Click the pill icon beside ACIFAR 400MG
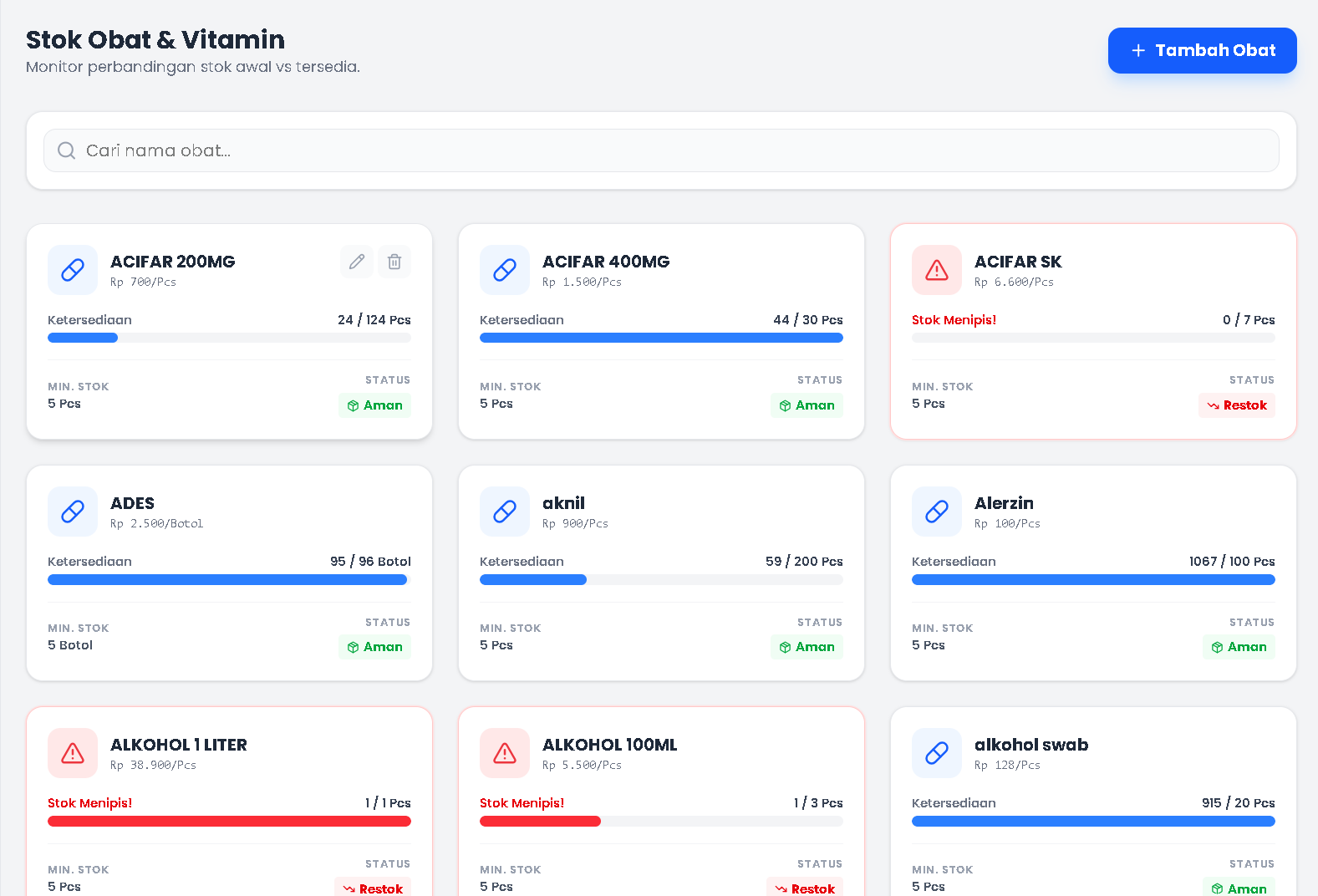 click(x=505, y=270)
